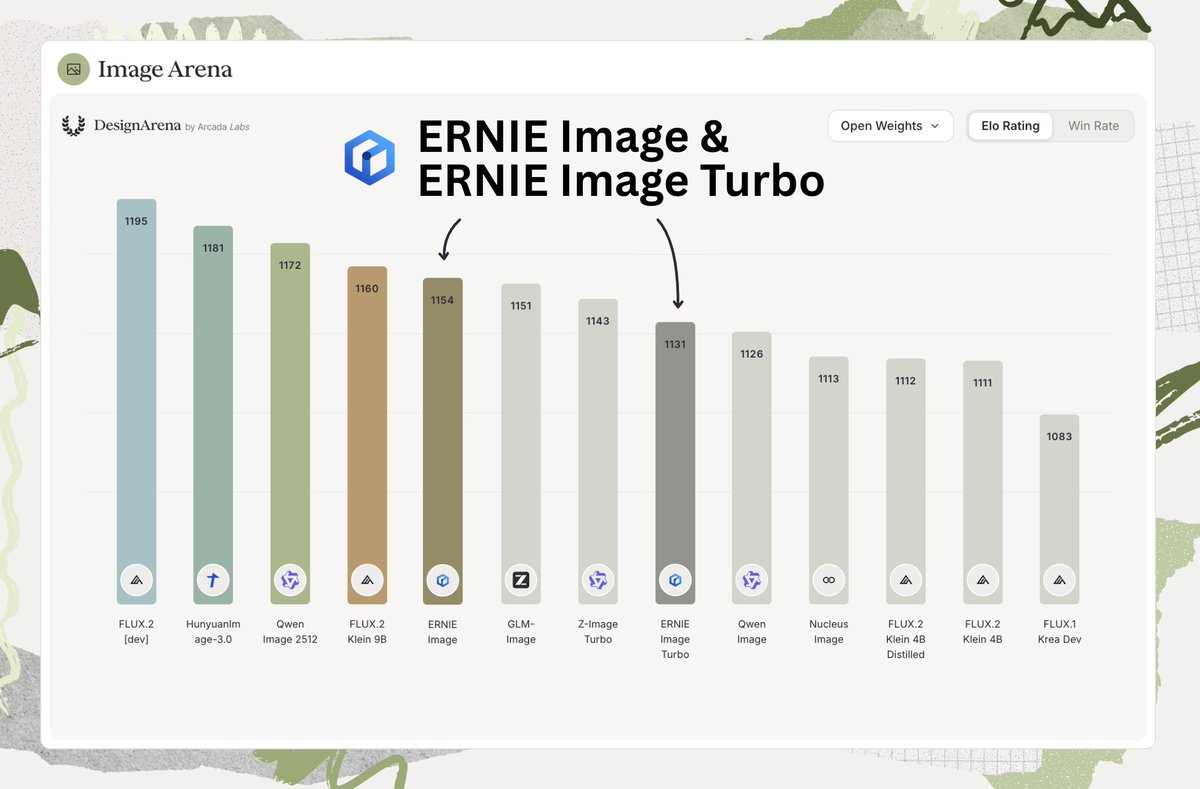This screenshot has width=1200, height=789.
Task: Click the Image Arena title
Action: [165, 69]
